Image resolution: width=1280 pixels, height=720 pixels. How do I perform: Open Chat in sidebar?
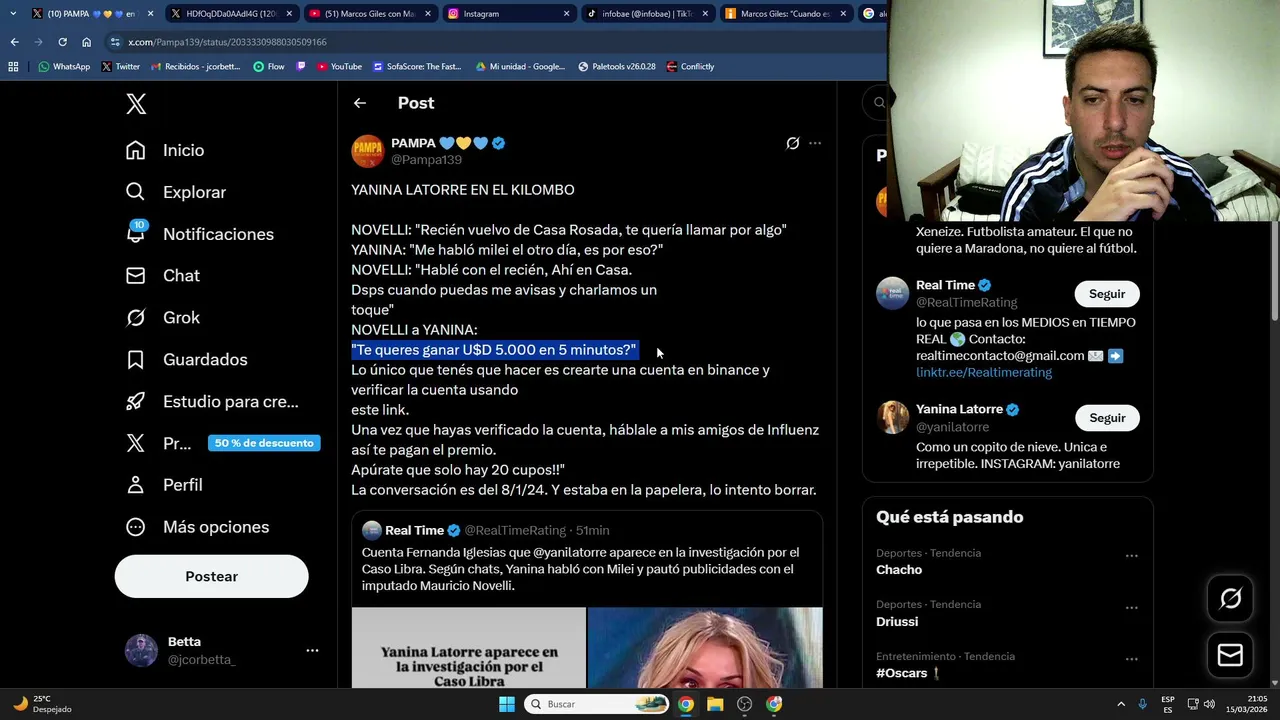(x=162, y=275)
